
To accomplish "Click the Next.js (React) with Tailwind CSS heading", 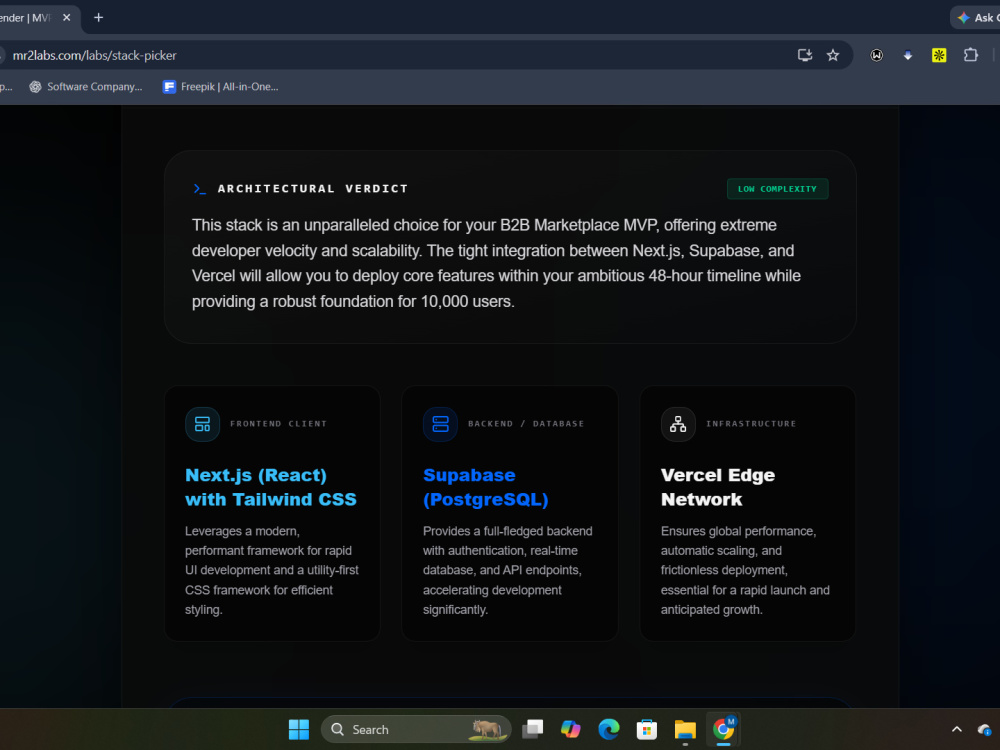I will [x=270, y=487].
